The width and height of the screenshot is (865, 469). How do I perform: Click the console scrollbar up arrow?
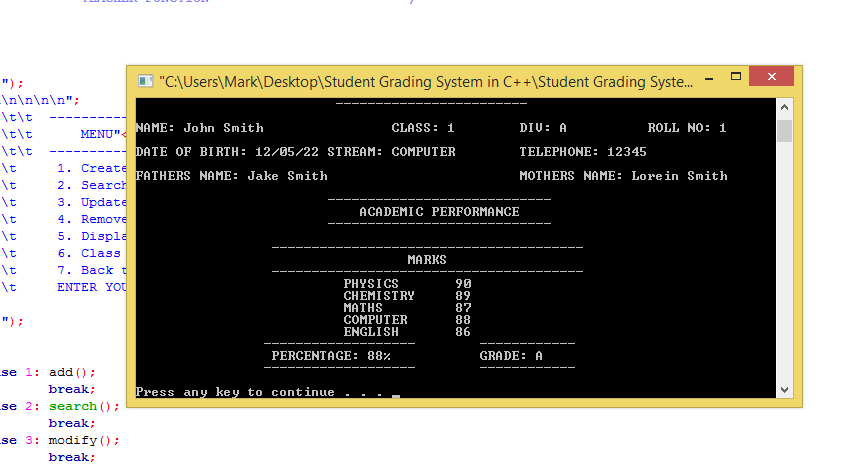click(784, 107)
